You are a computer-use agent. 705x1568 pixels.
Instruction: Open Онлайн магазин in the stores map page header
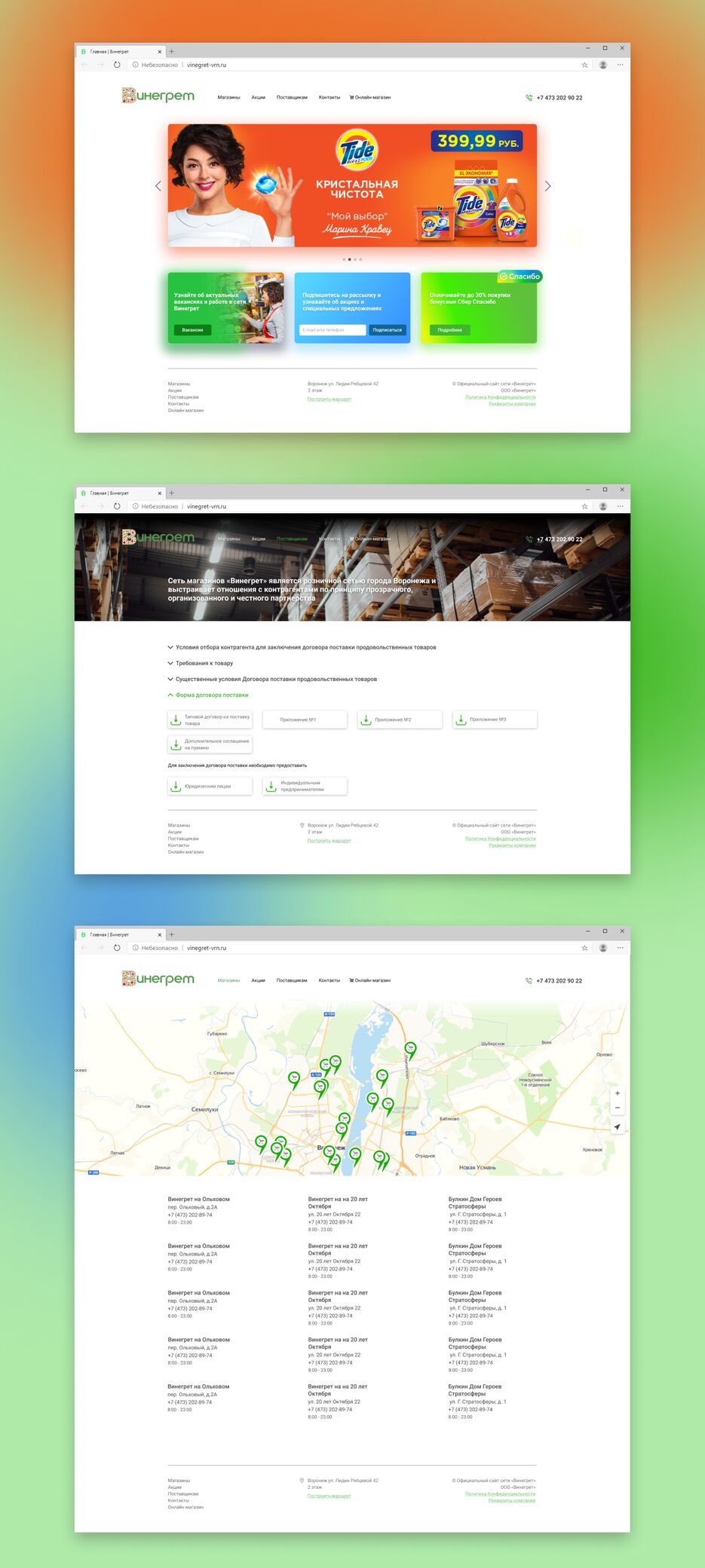(x=370, y=980)
